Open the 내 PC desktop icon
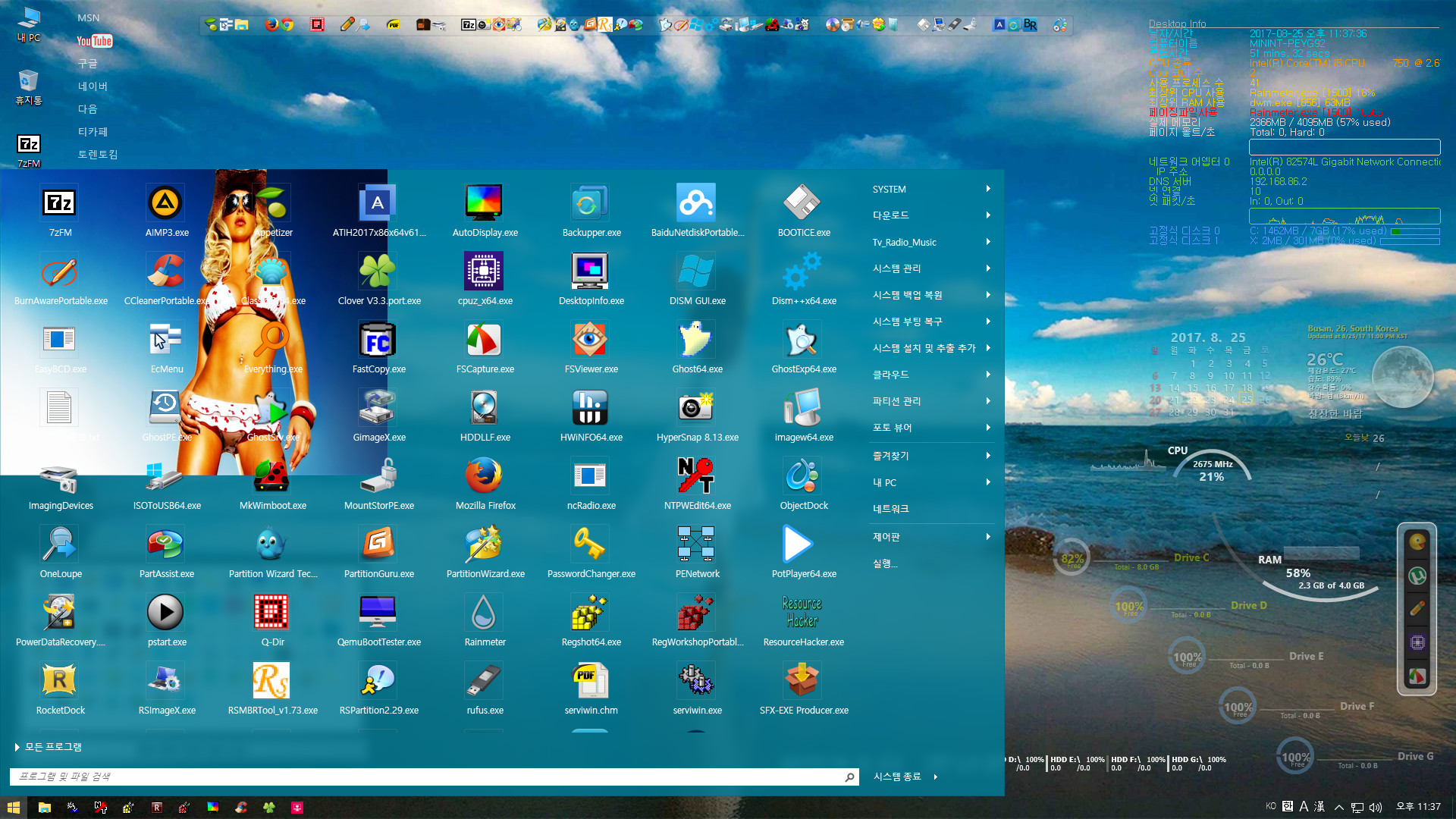The height and width of the screenshot is (819, 1456). coord(29,24)
